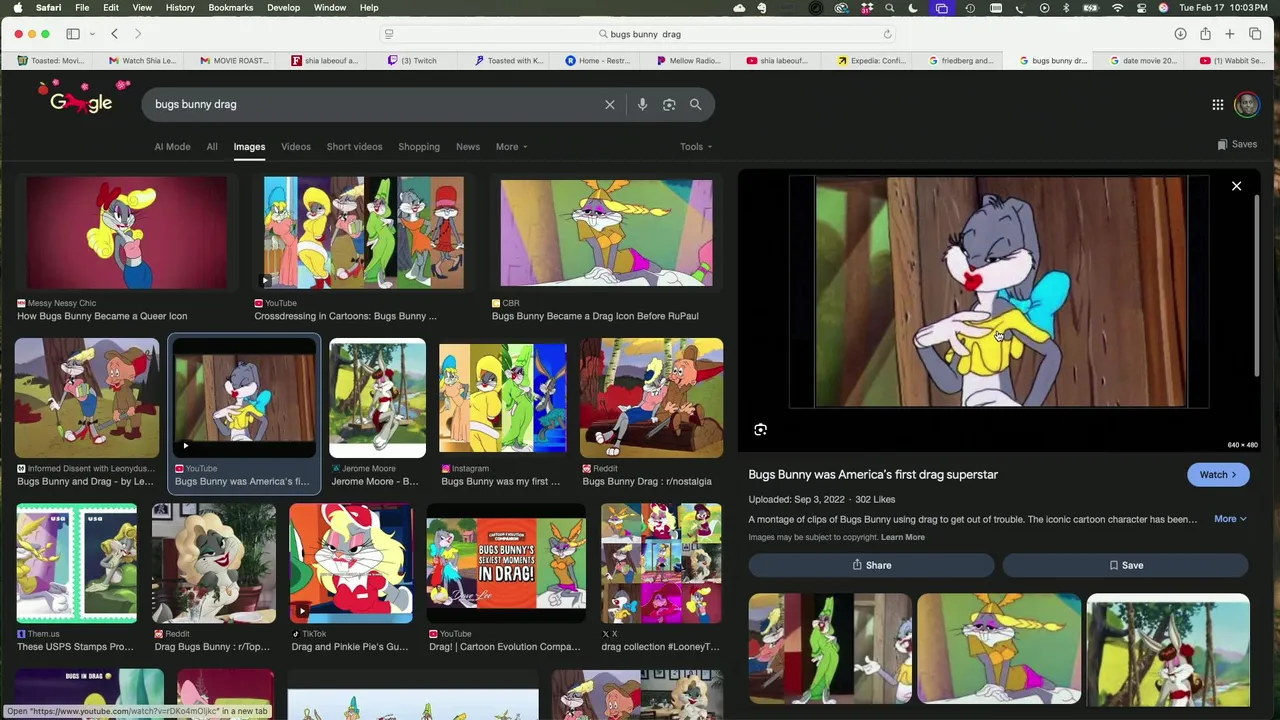Screen dimensions: 1280x720
Task: Switch to Mellow Radio browser tab
Action: tap(689, 61)
